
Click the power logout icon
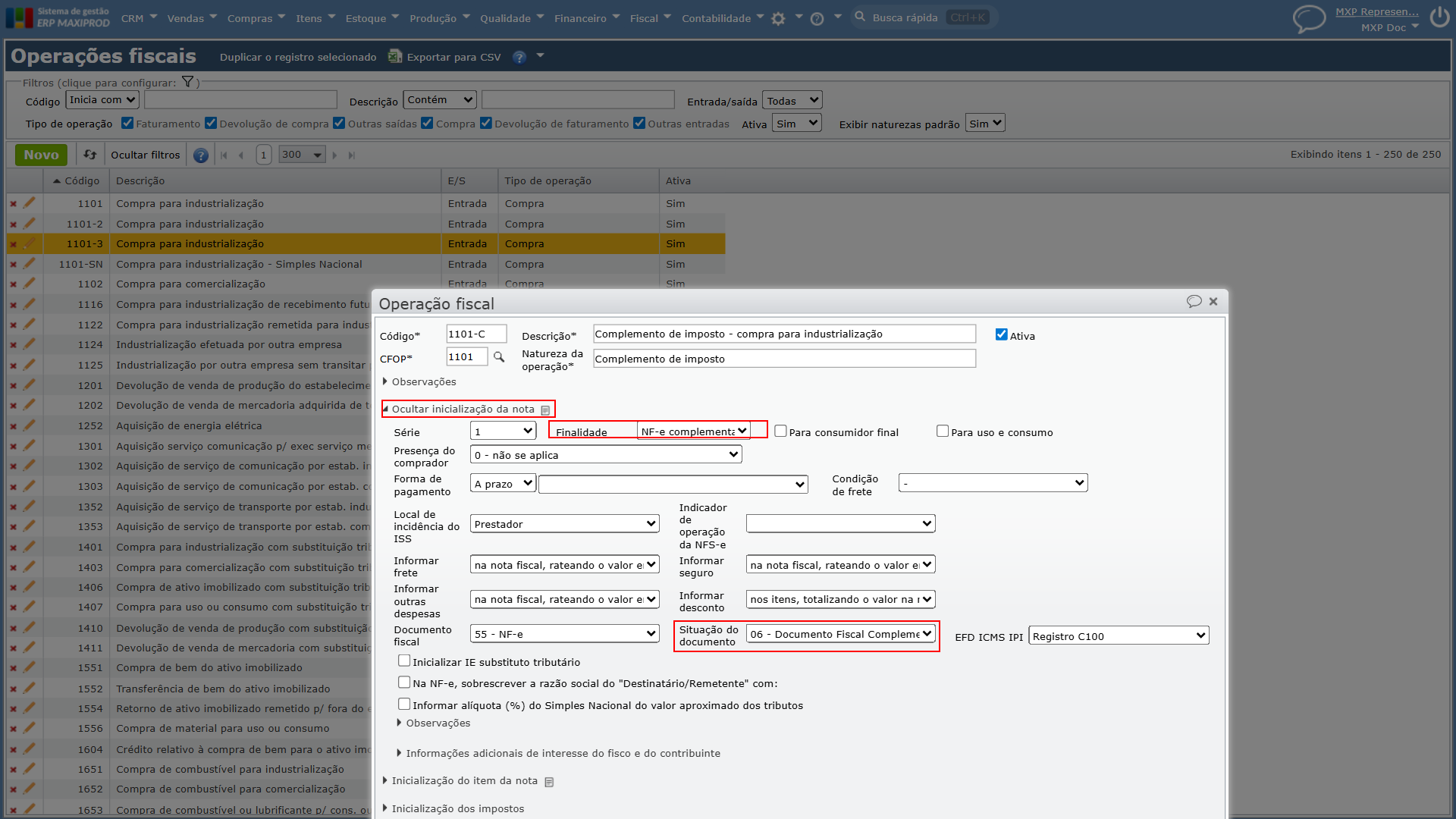(x=1439, y=17)
